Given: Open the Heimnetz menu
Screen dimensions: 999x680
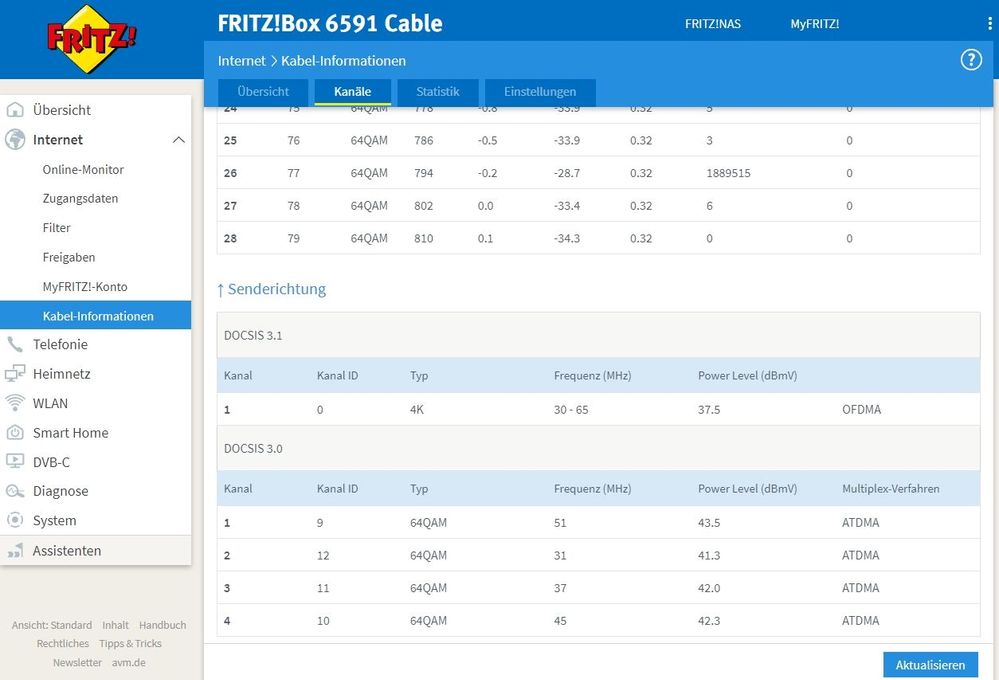Looking at the screenshot, I should point(62,374).
